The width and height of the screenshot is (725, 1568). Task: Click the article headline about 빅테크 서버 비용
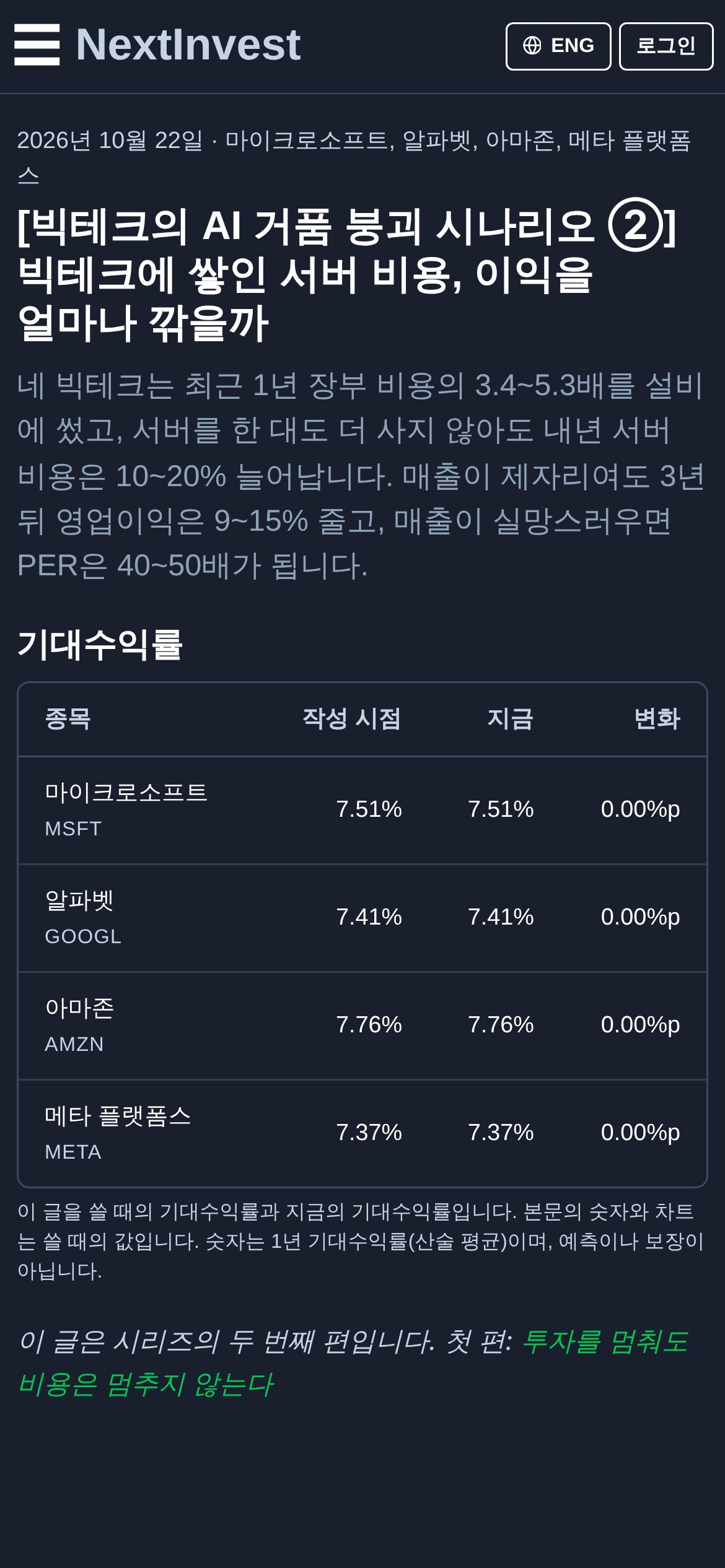tap(347, 274)
